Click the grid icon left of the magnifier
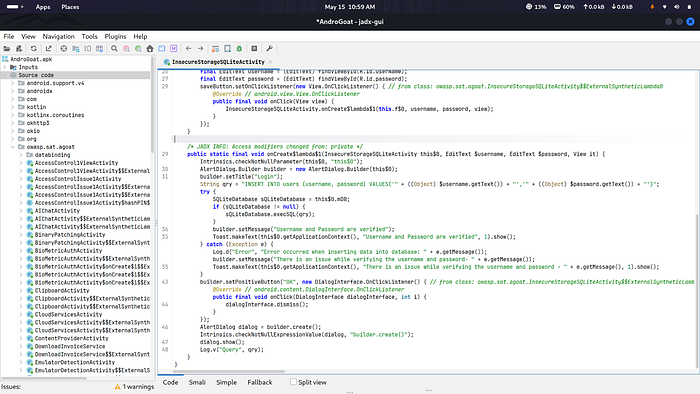 click(100, 49)
